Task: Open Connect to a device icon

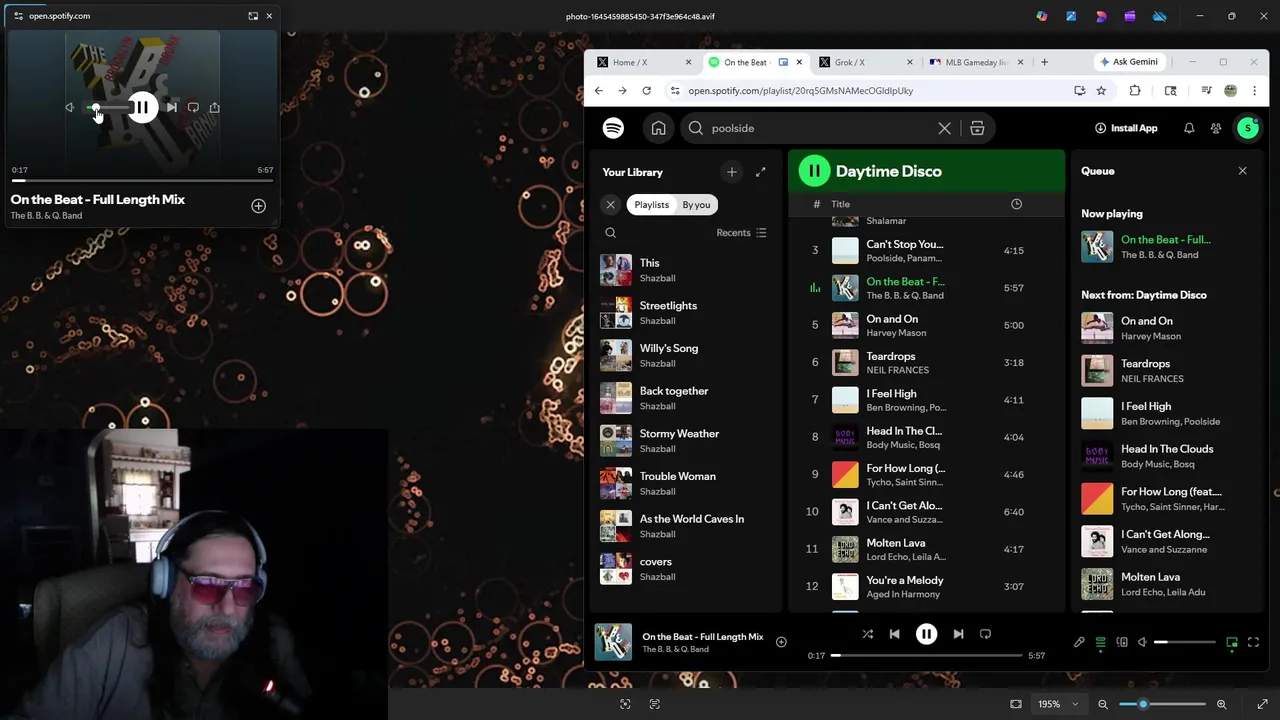Action: pos(1122,642)
